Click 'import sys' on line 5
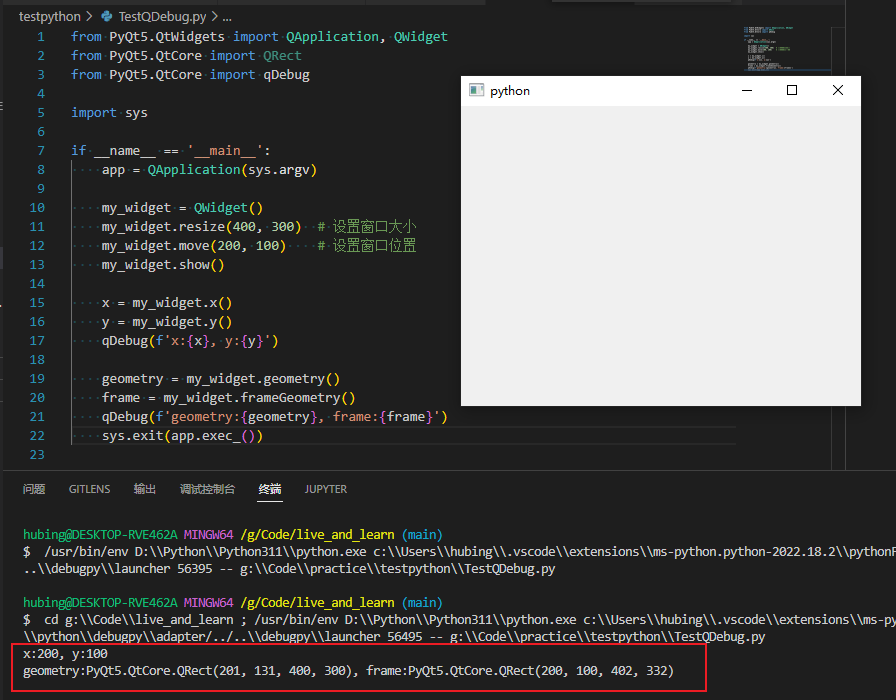The image size is (896, 700). pyautogui.click(x=109, y=113)
